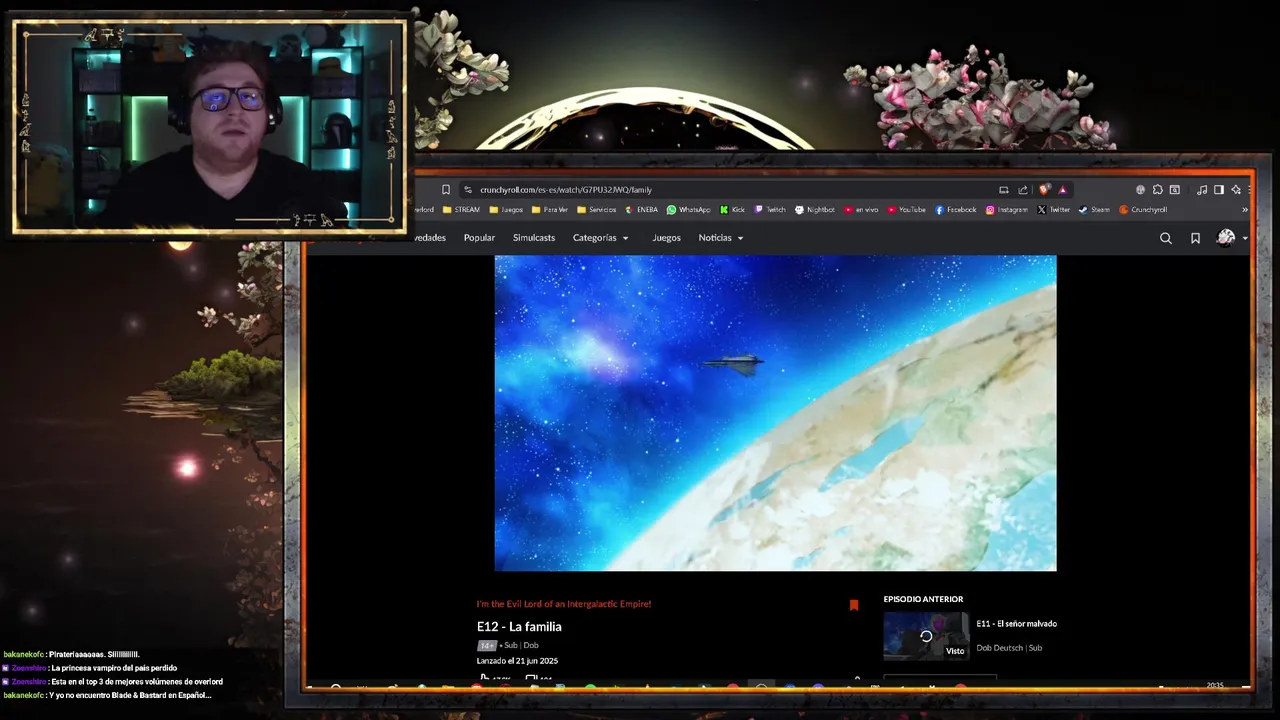The height and width of the screenshot is (720, 1280).
Task: Click the chat message 'Pirateriaaaaaas. Siiiiiiiiiii.'
Action: pos(94,654)
